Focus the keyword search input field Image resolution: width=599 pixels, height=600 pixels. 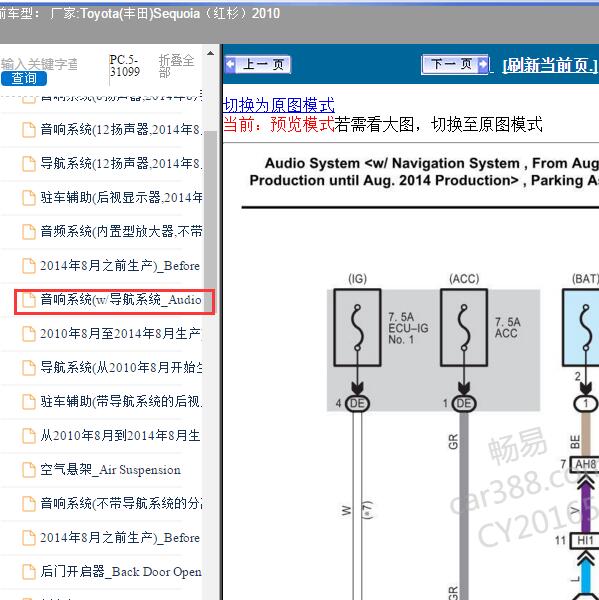pyautogui.click(x=39, y=64)
